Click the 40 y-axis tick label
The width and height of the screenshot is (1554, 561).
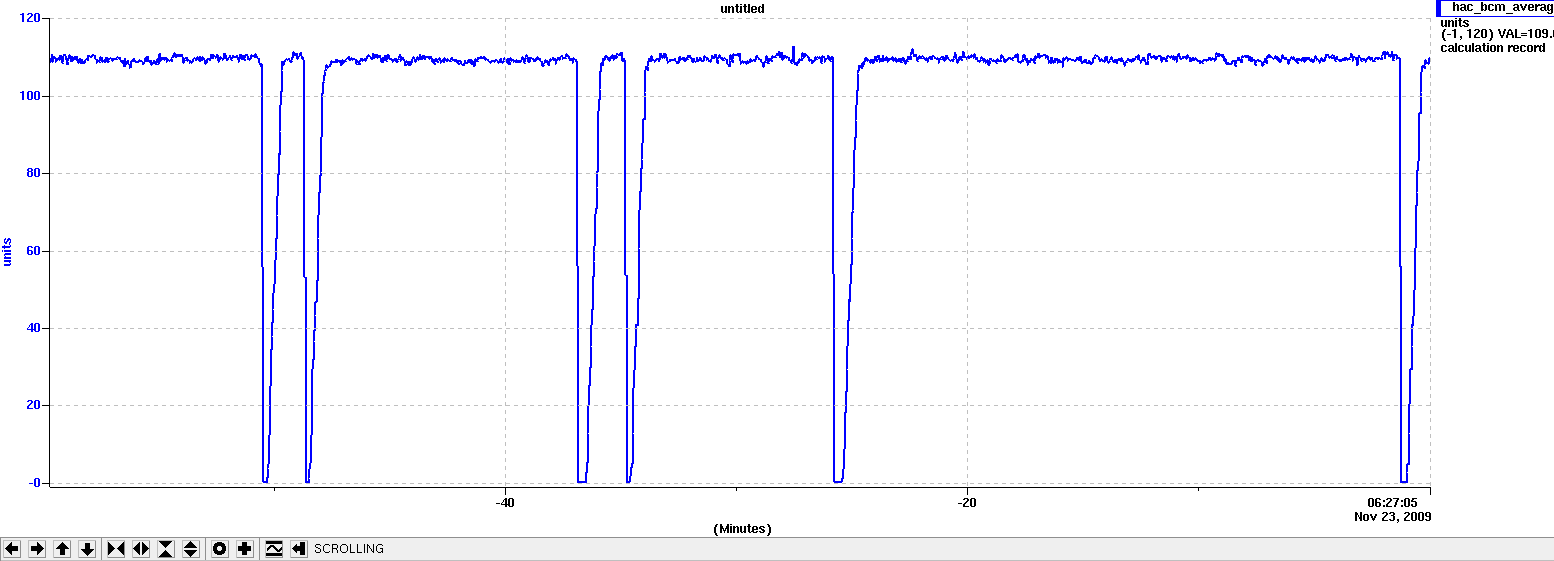click(34, 328)
